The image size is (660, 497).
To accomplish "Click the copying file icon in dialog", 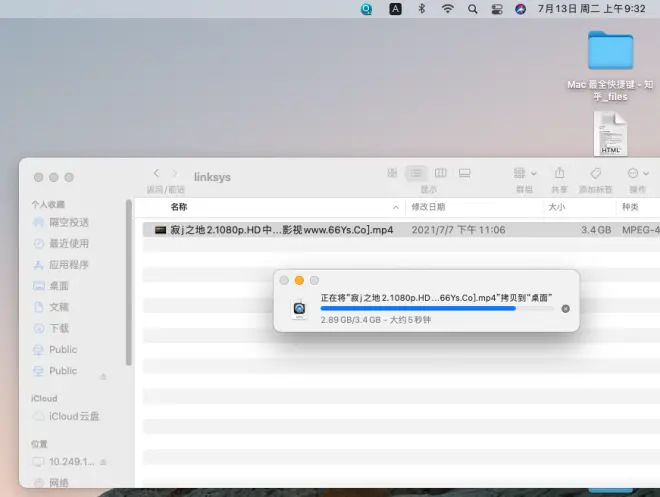I will click(299, 309).
